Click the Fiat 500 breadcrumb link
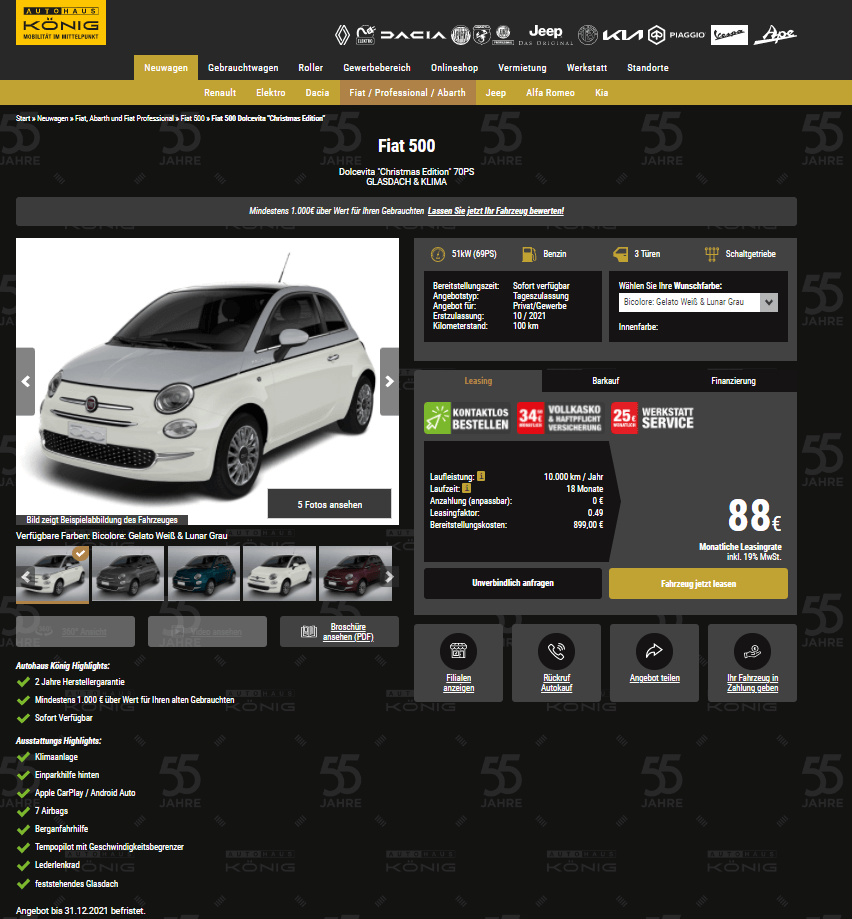This screenshot has height=919, width=852. click(x=192, y=118)
